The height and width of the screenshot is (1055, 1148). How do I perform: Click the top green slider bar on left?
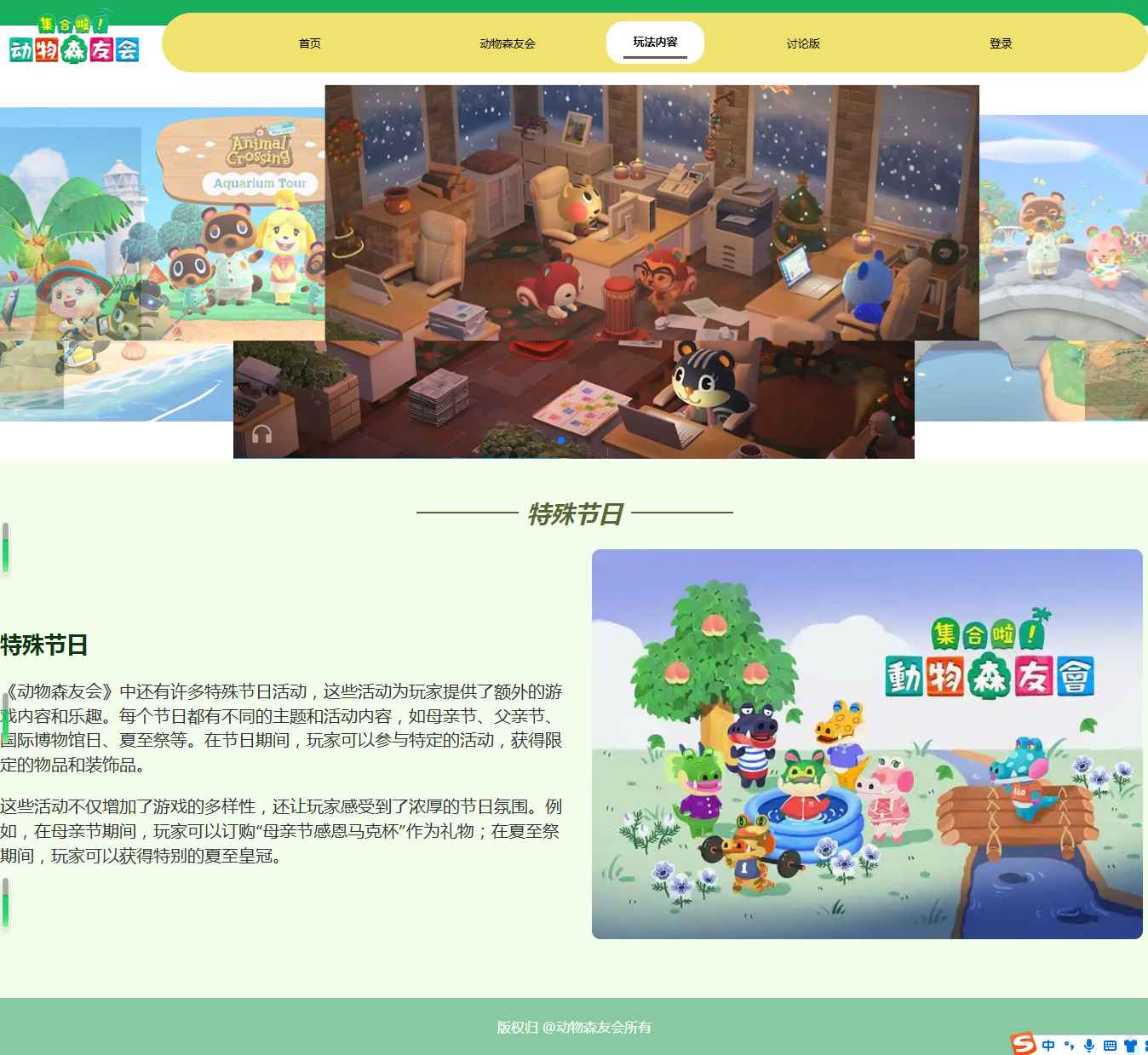(x=5, y=548)
